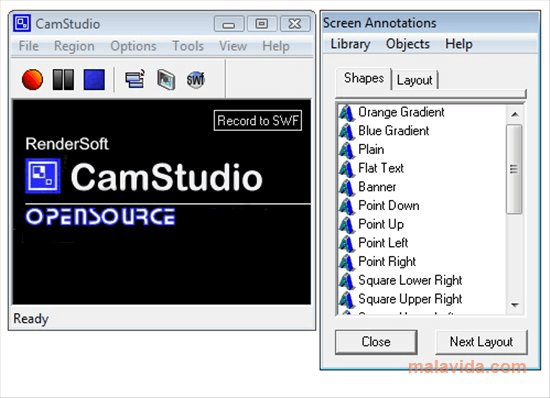This screenshot has width=550, height=398.
Task: Select the Point Right entry
Action: (x=387, y=262)
